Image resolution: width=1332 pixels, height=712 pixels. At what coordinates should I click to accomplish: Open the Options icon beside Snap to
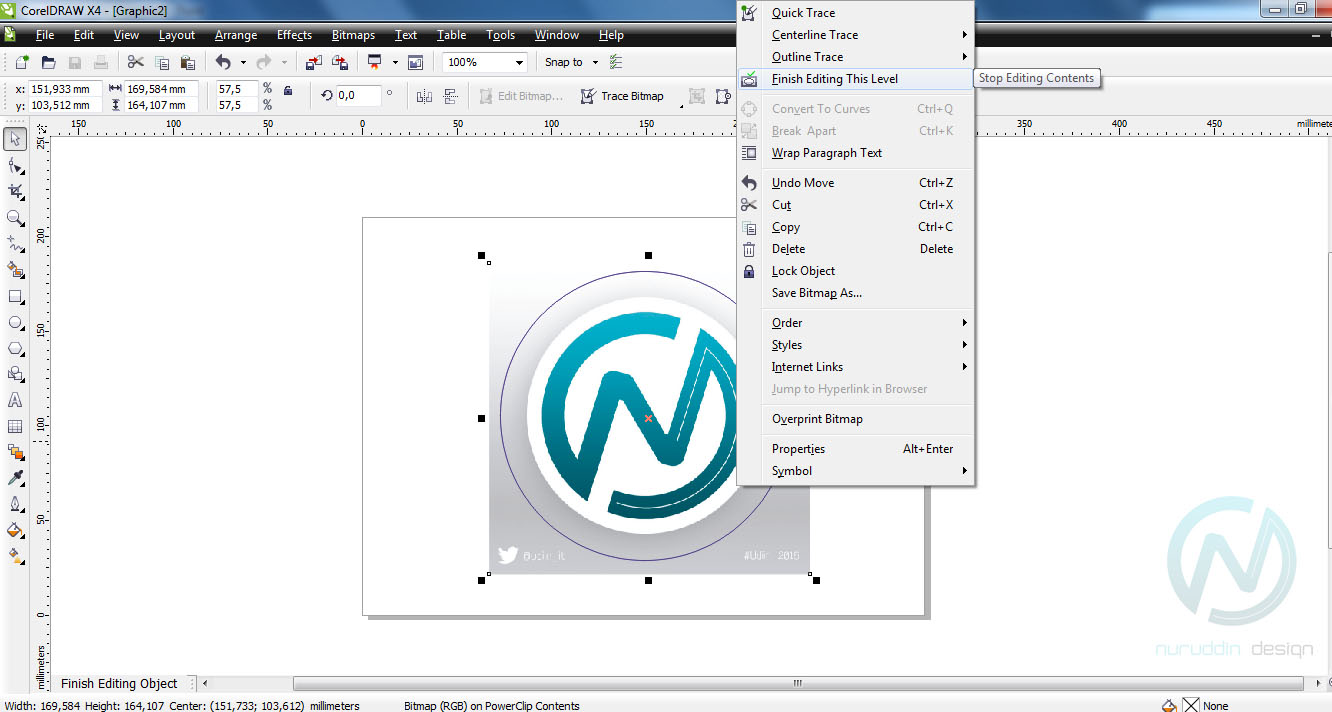click(616, 62)
